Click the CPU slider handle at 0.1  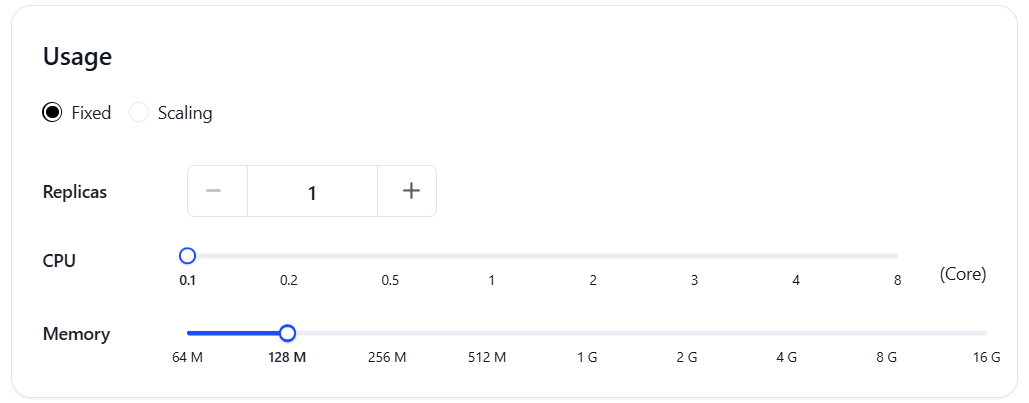click(188, 255)
